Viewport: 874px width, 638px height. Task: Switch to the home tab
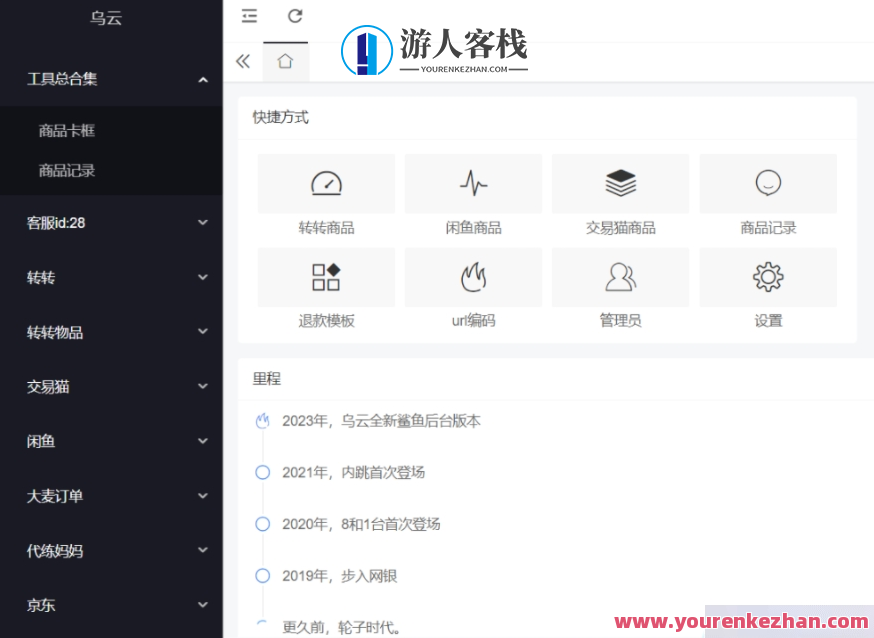coord(285,60)
